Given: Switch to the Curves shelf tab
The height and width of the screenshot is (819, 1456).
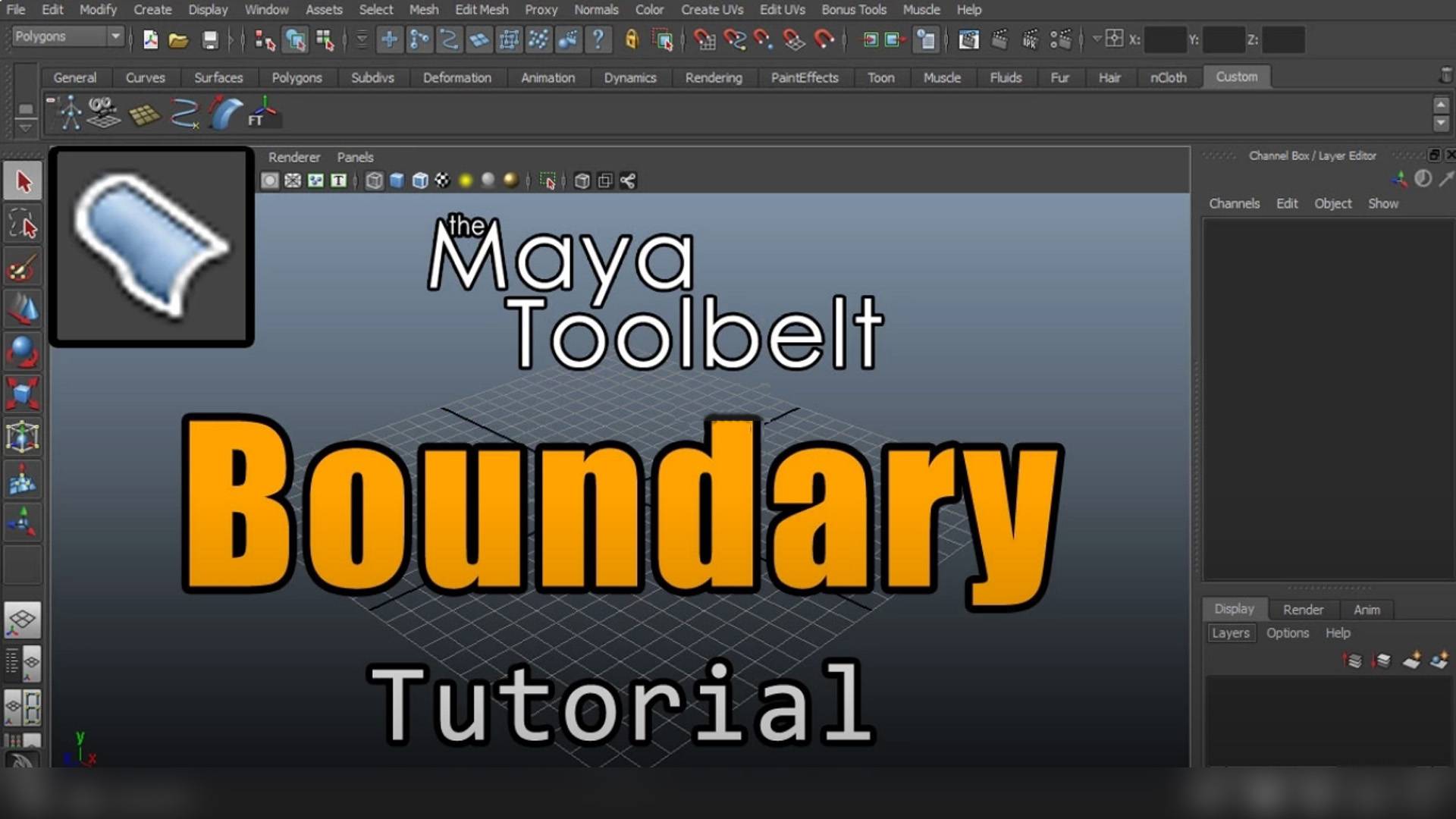Looking at the screenshot, I should 145,77.
